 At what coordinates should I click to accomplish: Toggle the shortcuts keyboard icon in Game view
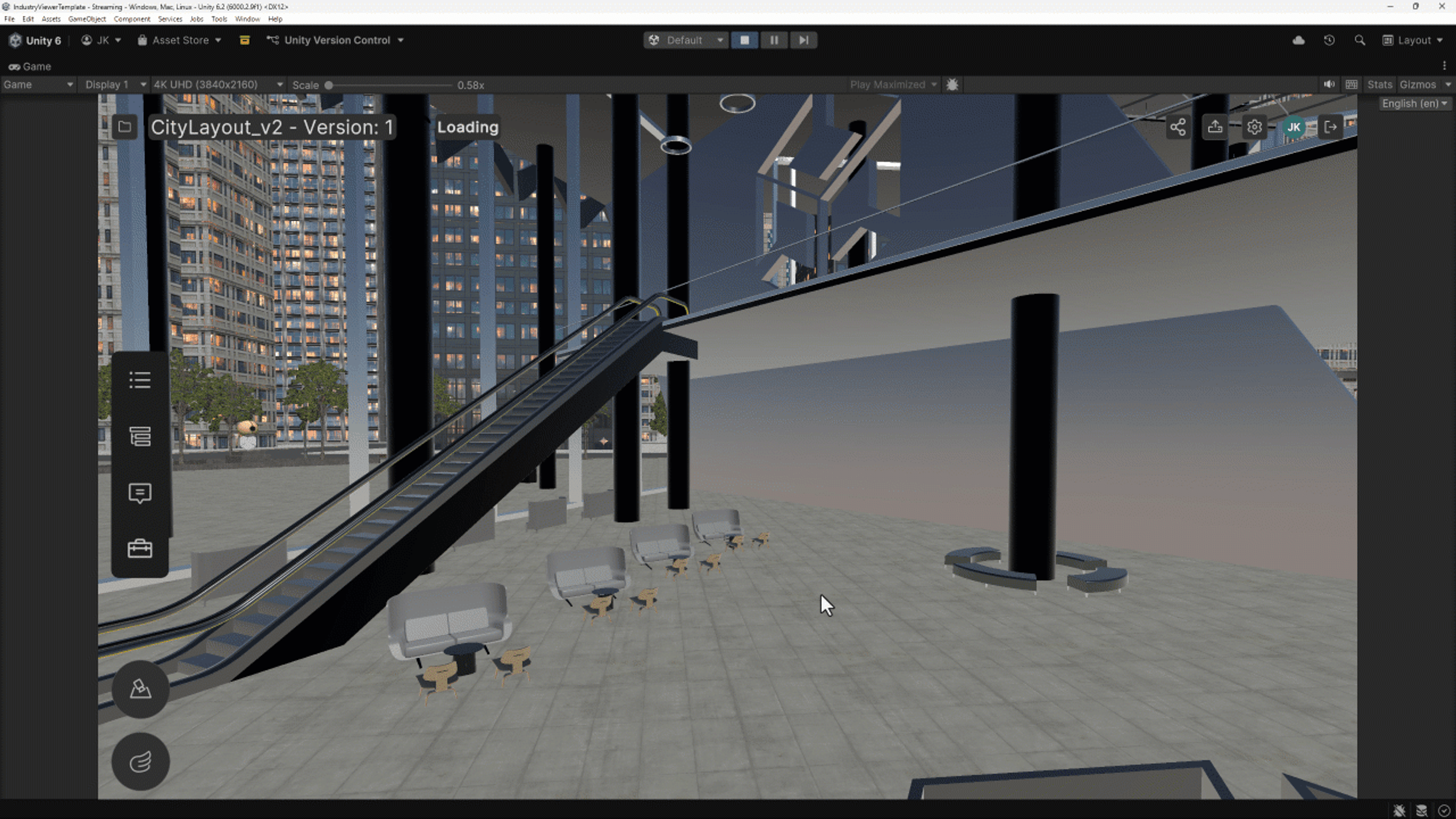[x=1352, y=85]
